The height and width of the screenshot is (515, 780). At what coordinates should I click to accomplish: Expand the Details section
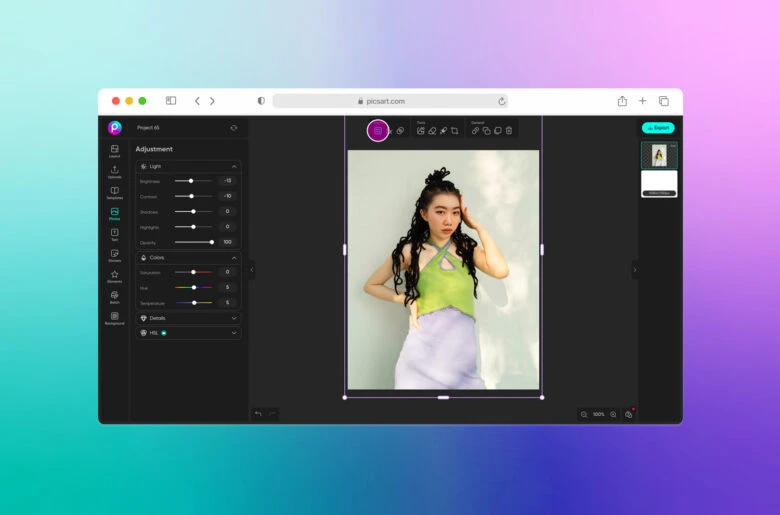234,318
